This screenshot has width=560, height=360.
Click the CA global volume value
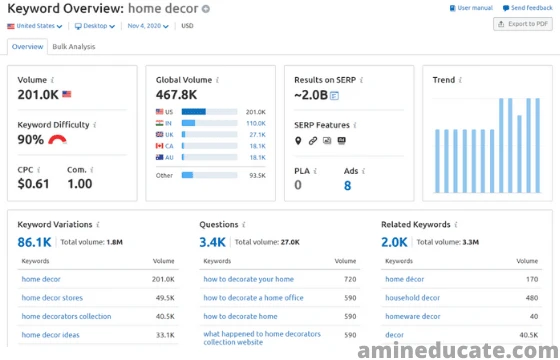(258, 146)
